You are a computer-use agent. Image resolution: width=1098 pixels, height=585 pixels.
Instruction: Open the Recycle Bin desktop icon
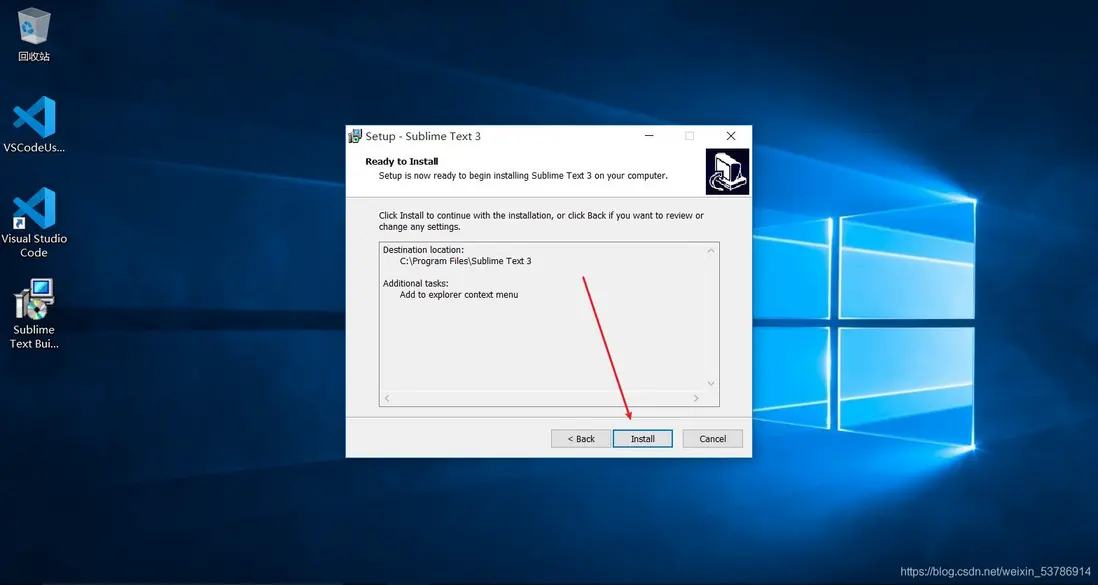click(34, 35)
